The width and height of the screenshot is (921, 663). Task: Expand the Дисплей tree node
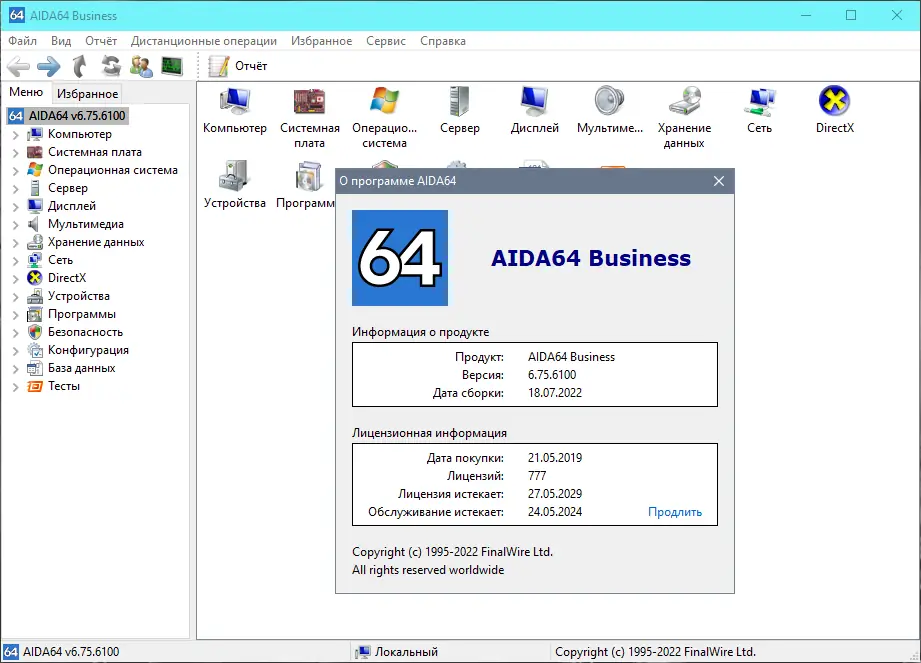click(x=16, y=207)
